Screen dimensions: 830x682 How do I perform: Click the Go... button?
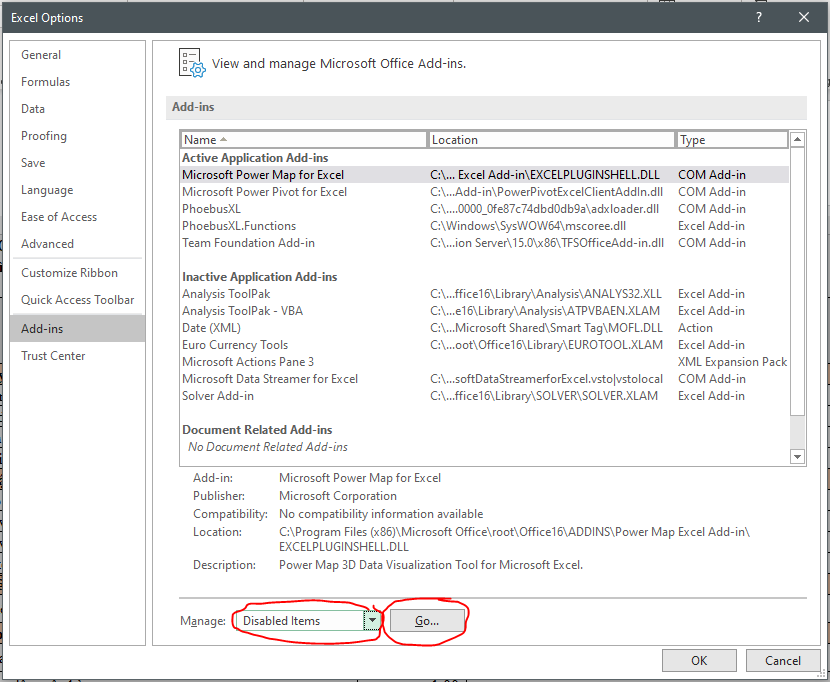point(427,621)
